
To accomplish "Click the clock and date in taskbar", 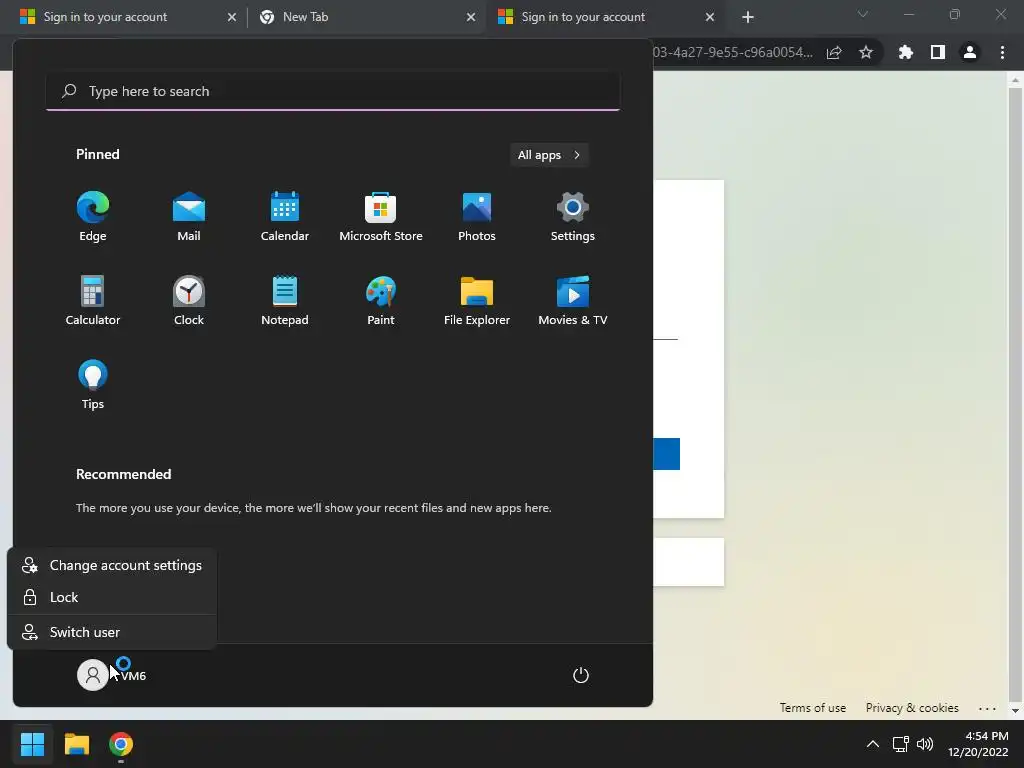I will pyautogui.click(x=978, y=744).
